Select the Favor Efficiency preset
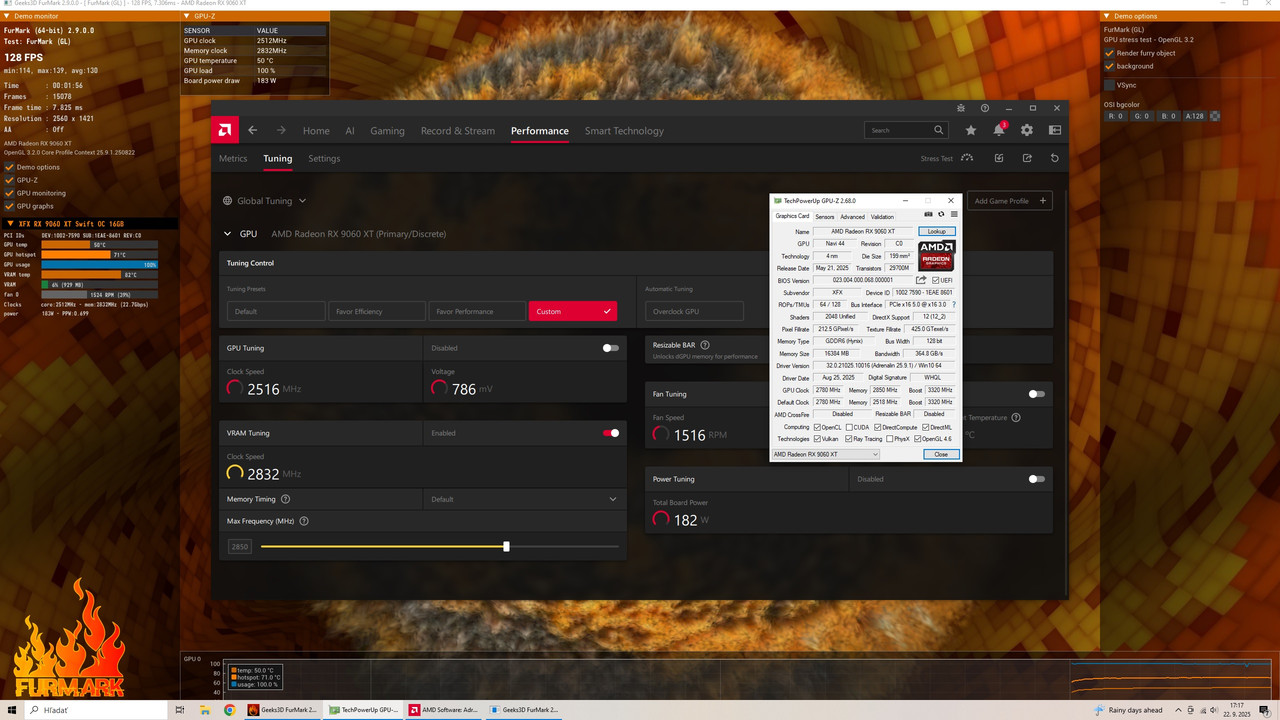The width and height of the screenshot is (1280, 720). (377, 311)
